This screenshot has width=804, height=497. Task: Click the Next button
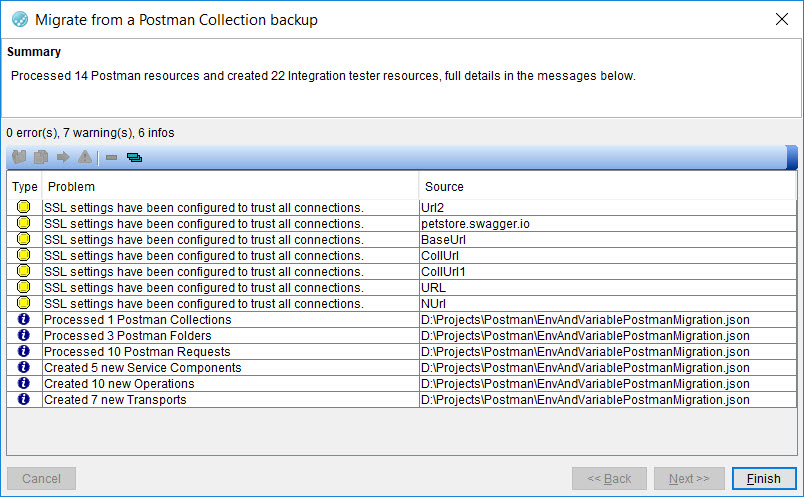[x=689, y=479]
